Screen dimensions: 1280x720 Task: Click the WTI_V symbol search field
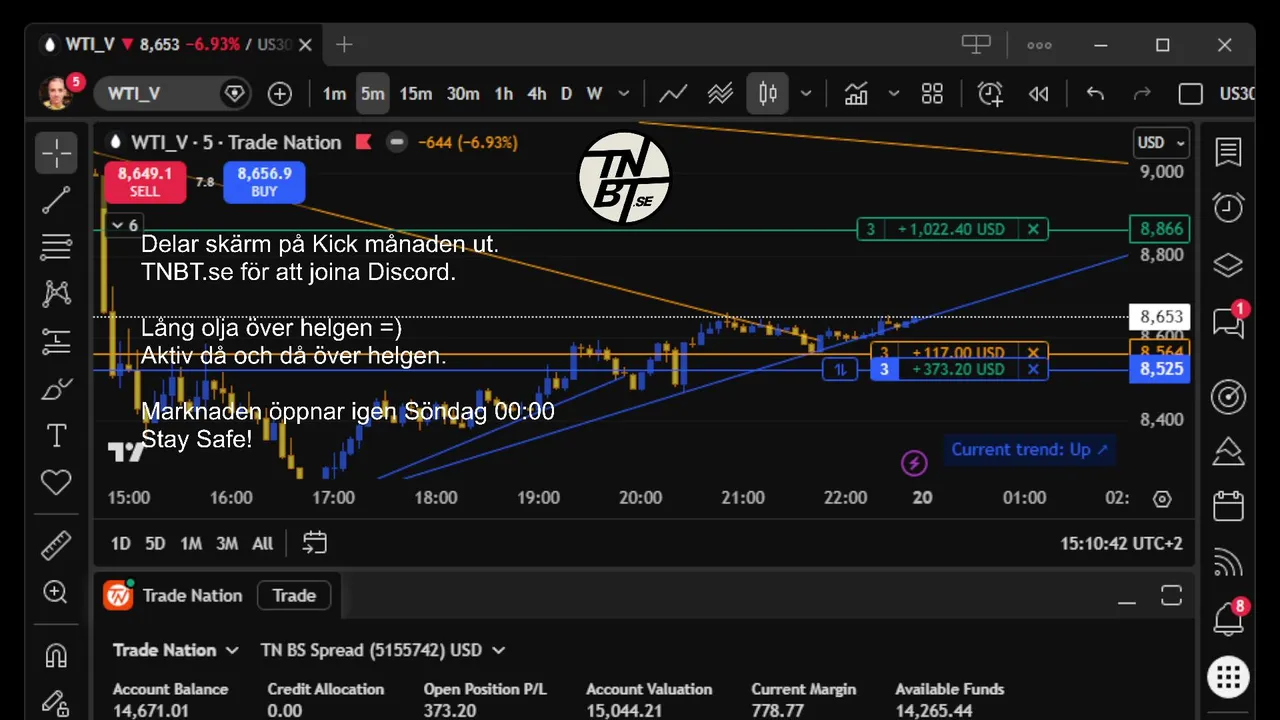(171, 94)
